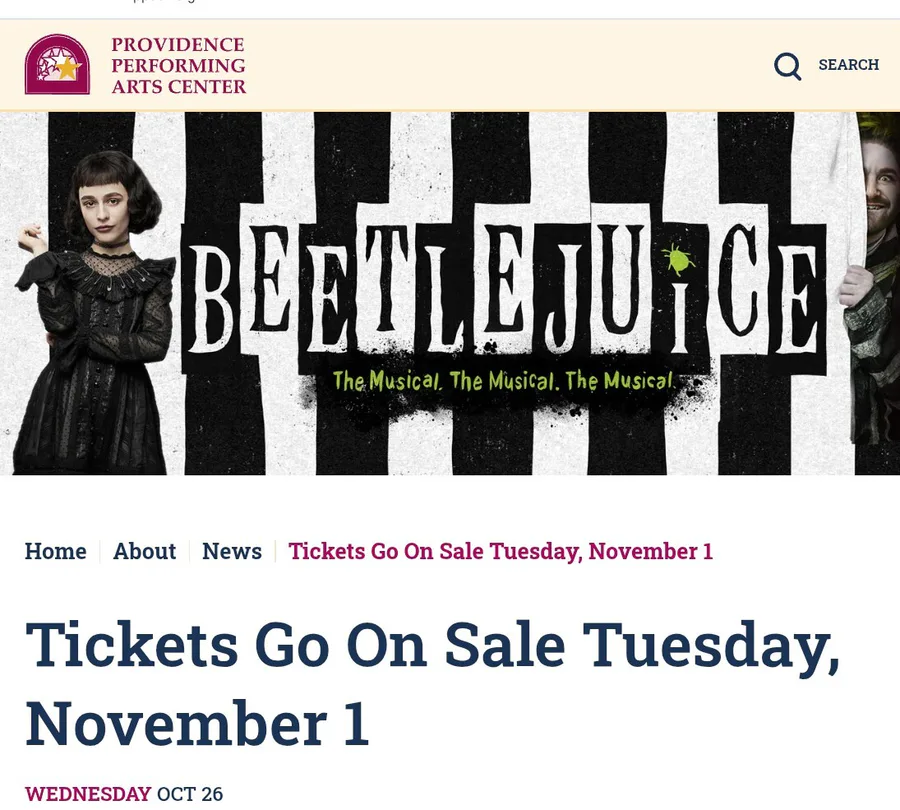Click the main headline Tickets Go On Sale
The height and width of the screenshot is (810, 900).
[432, 645]
